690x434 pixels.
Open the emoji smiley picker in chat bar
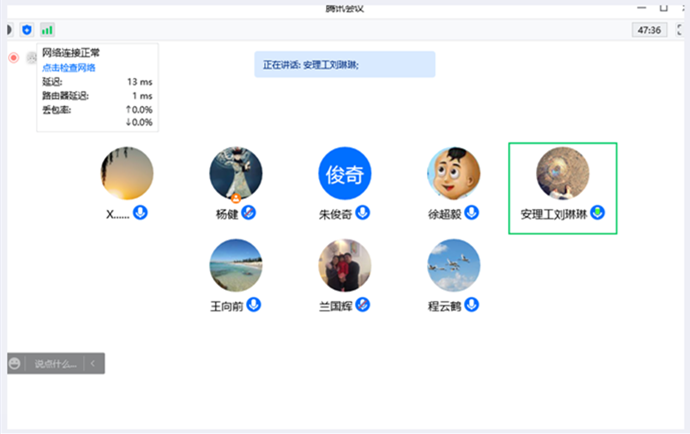click(x=15, y=364)
